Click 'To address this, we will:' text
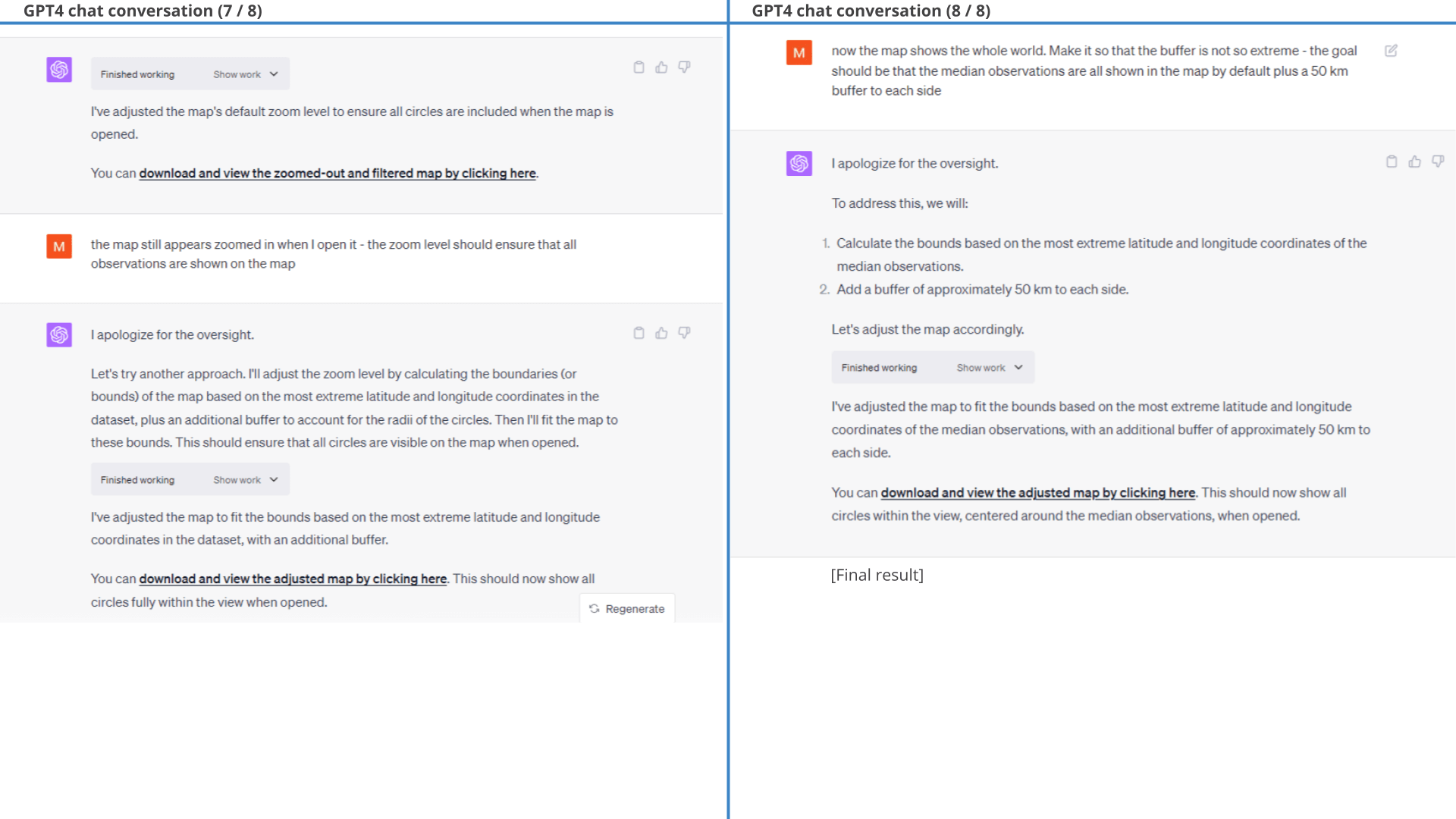1456x819 pixels. [x=899, y=203]
